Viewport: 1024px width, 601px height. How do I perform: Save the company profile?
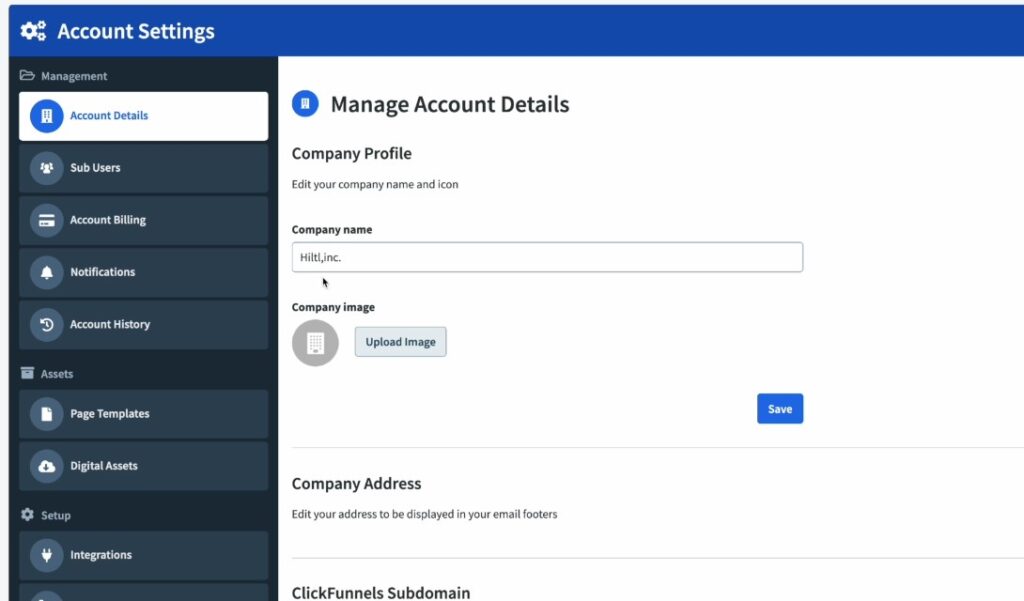(x=780, y=408)
